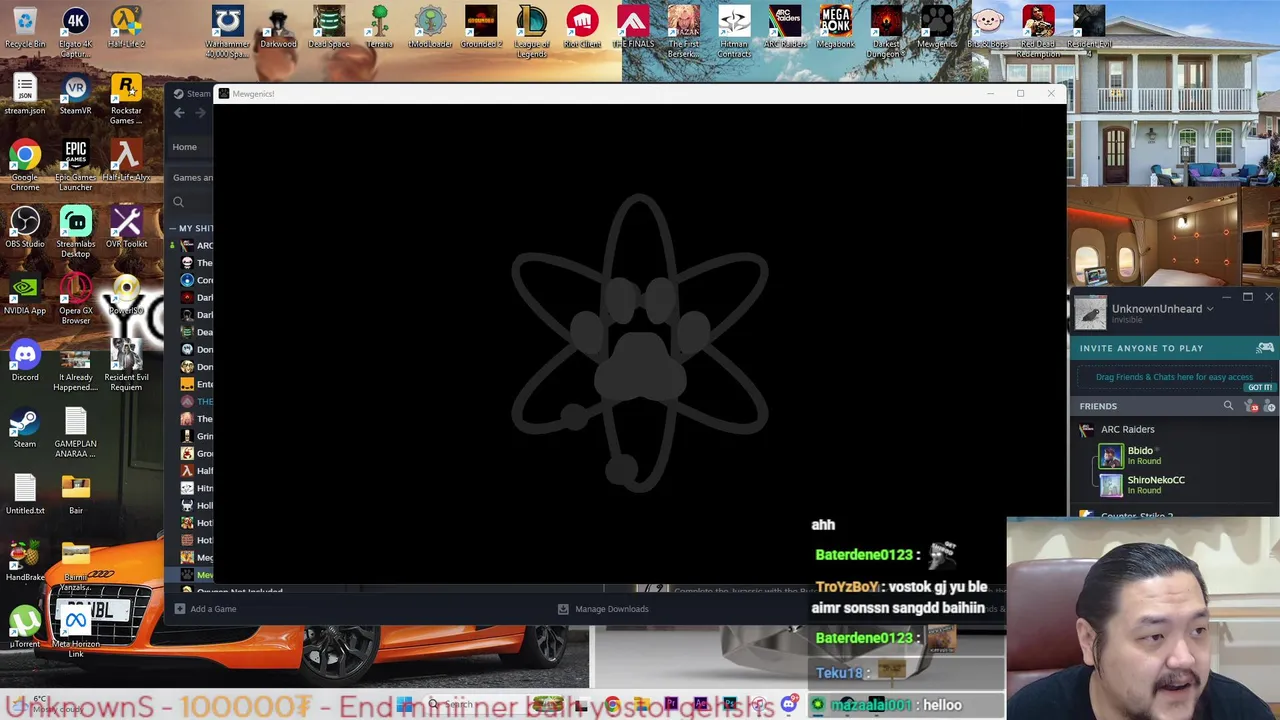Screen dimensions: 1280x720
Task: Select the Discord desktop icon
Action: click(25, 361)
